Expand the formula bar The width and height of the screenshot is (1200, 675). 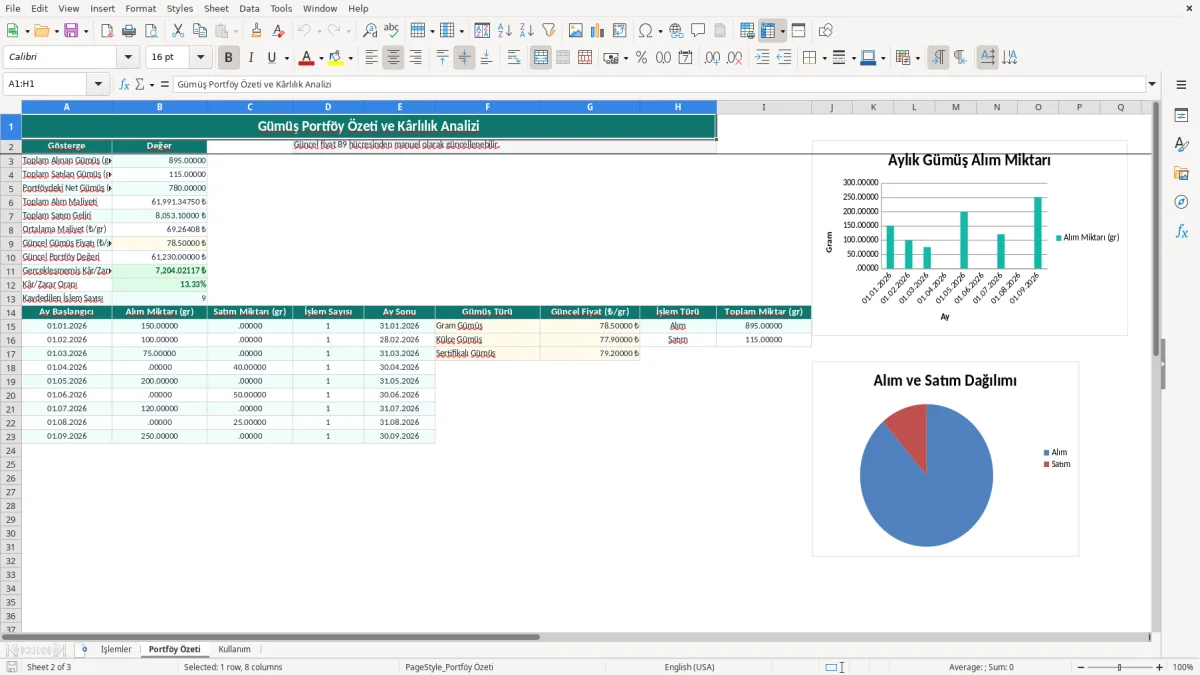click(1153, 84)
